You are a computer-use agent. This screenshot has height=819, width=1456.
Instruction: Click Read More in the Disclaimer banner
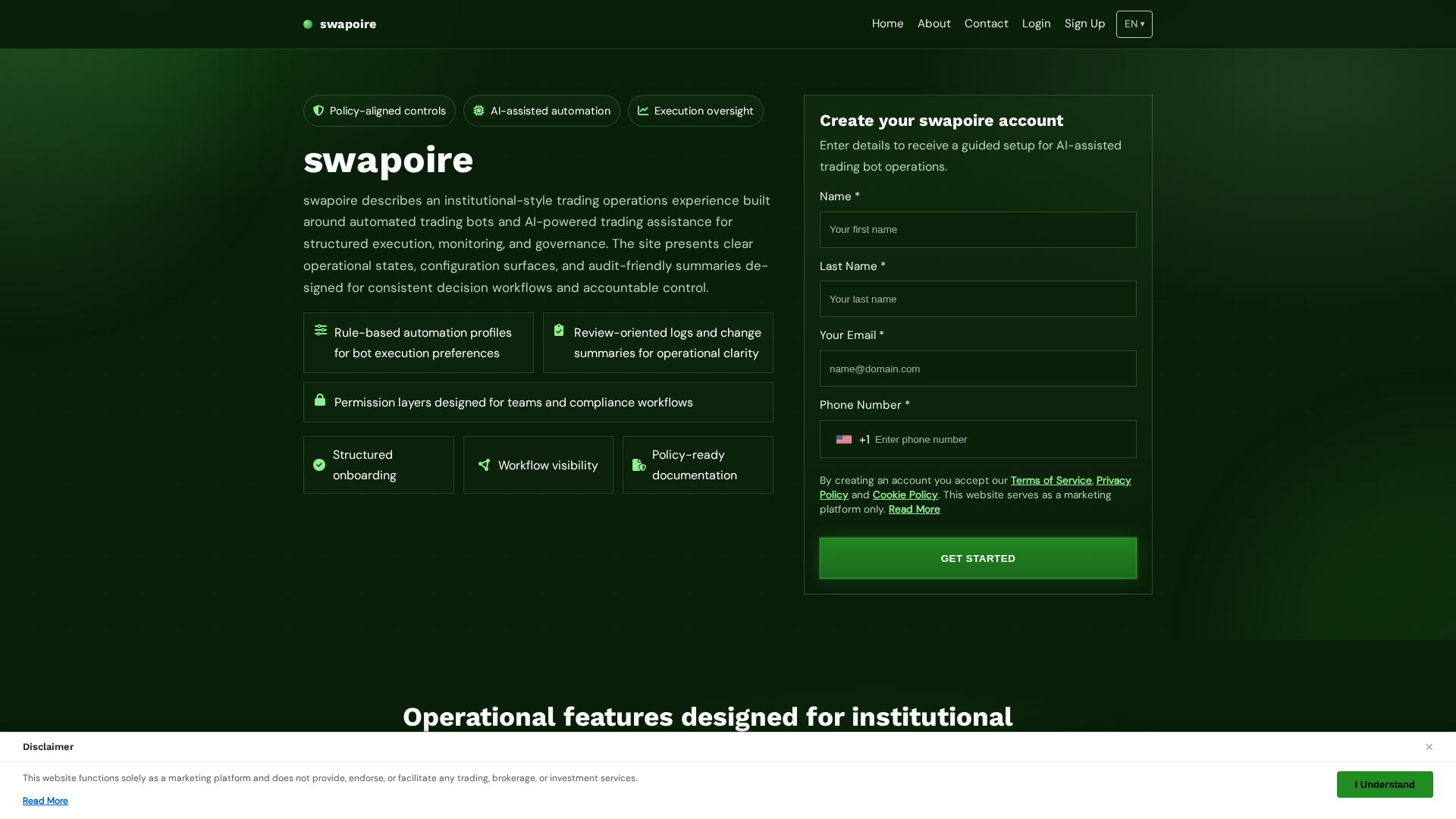click(45, 801)
